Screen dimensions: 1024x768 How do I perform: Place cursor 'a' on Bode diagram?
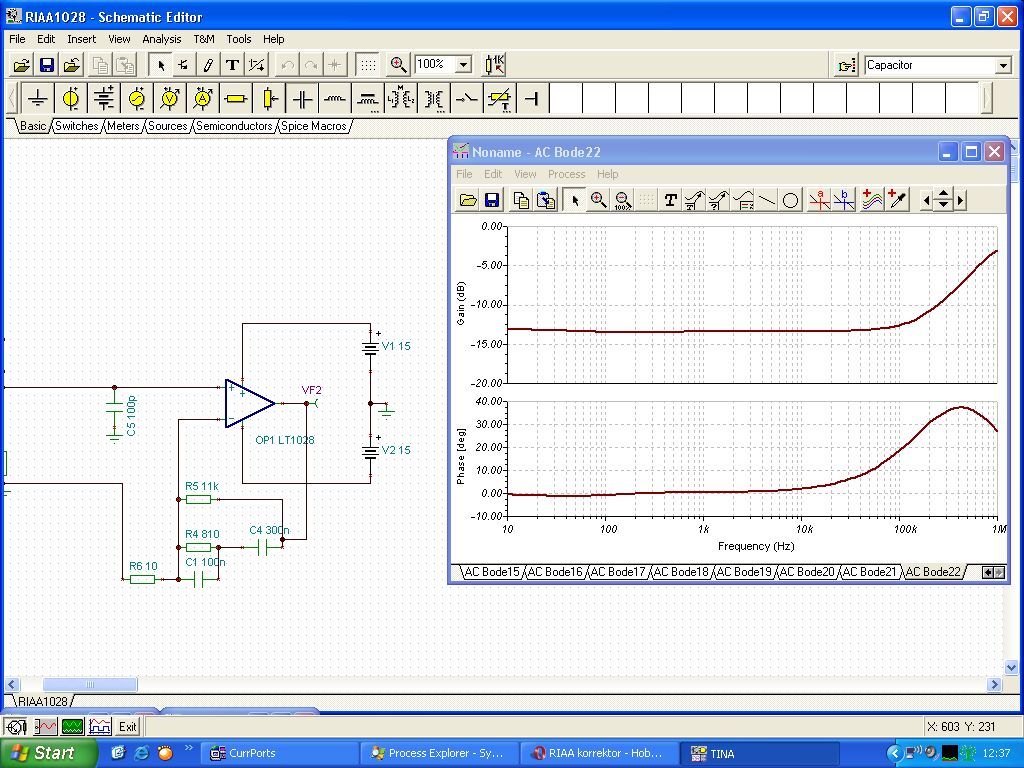tap(820, 200)
